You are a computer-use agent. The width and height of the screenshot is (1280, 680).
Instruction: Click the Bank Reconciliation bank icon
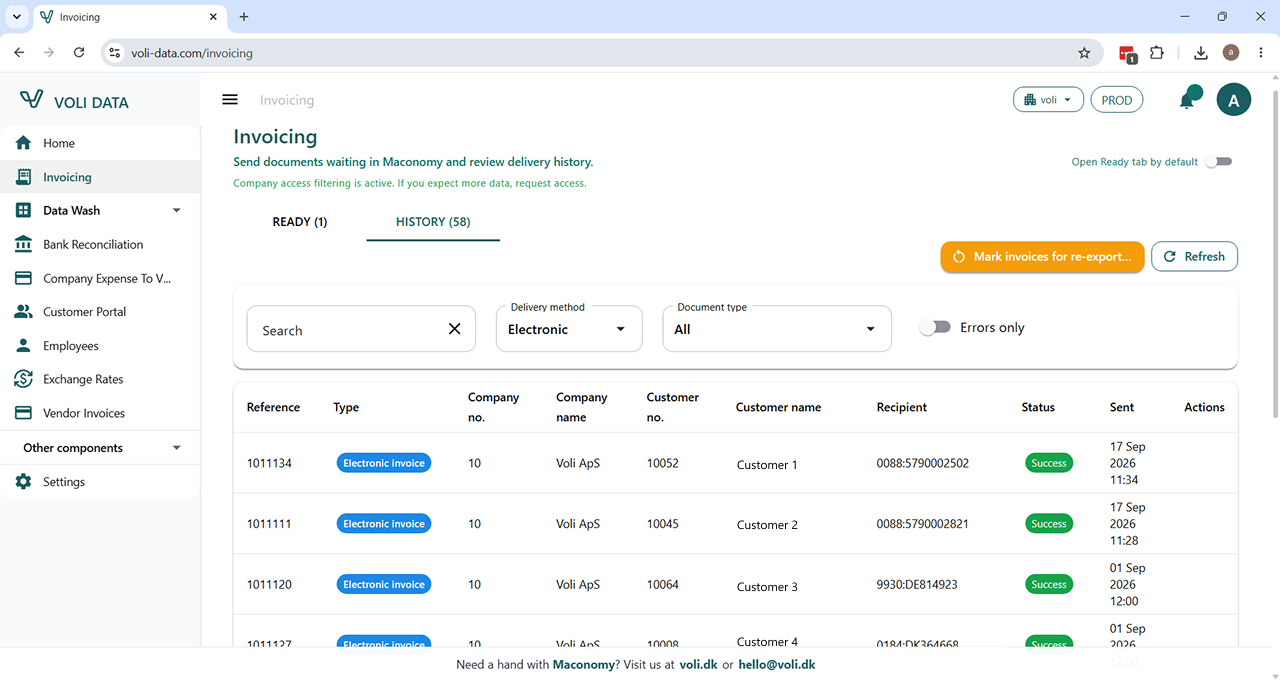click(24, 244)
